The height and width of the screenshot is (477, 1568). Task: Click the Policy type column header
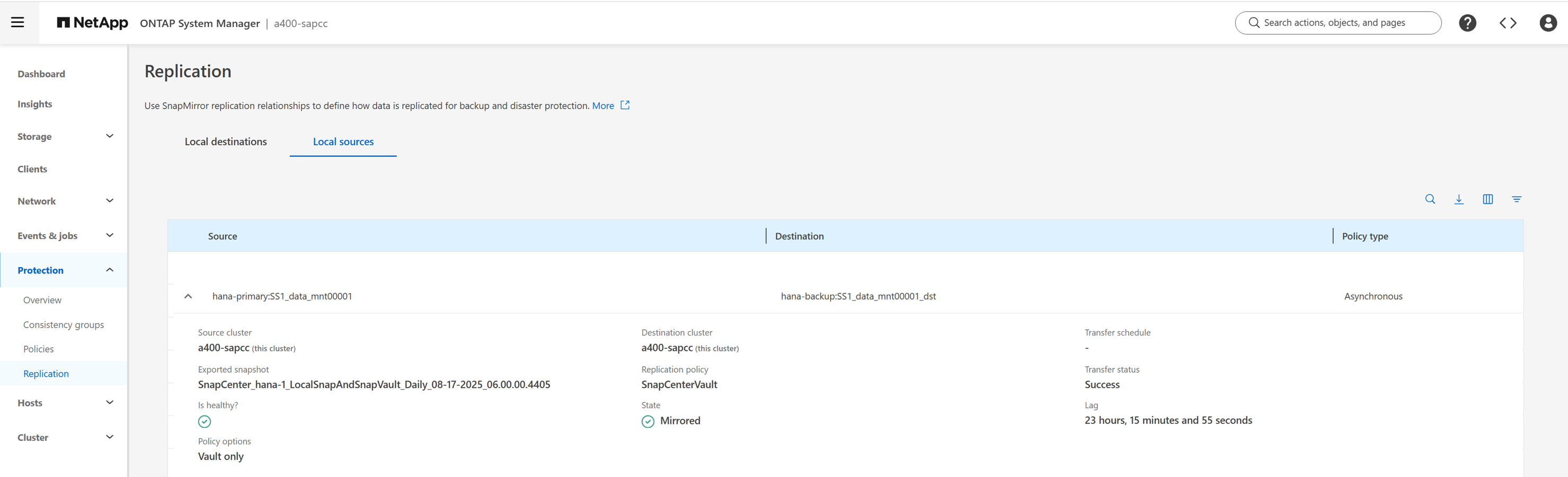[x=1365, y=236]
